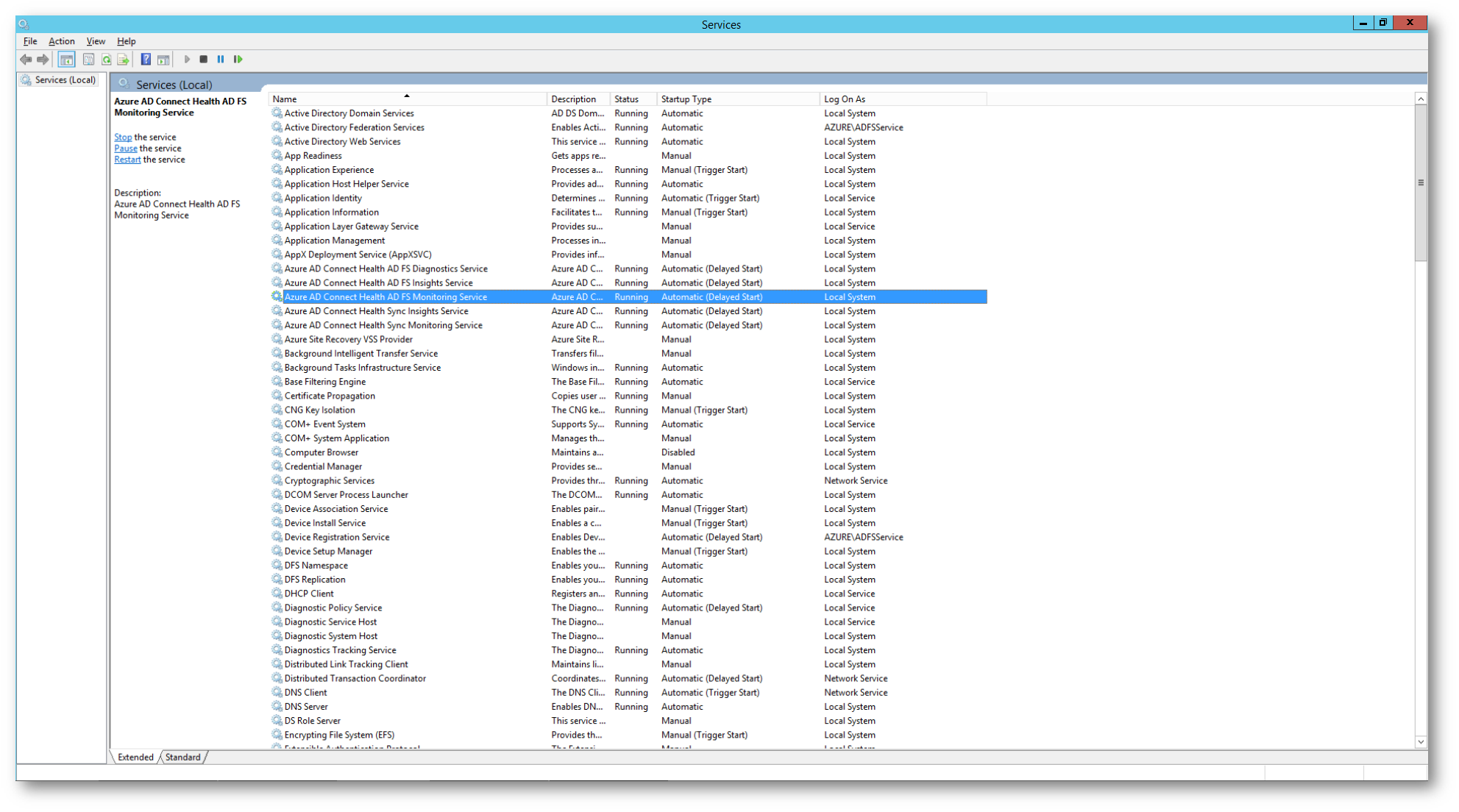Screen dimensions: 1459x812
Task: Click the Start Service play icon
Action: point(187,60)
